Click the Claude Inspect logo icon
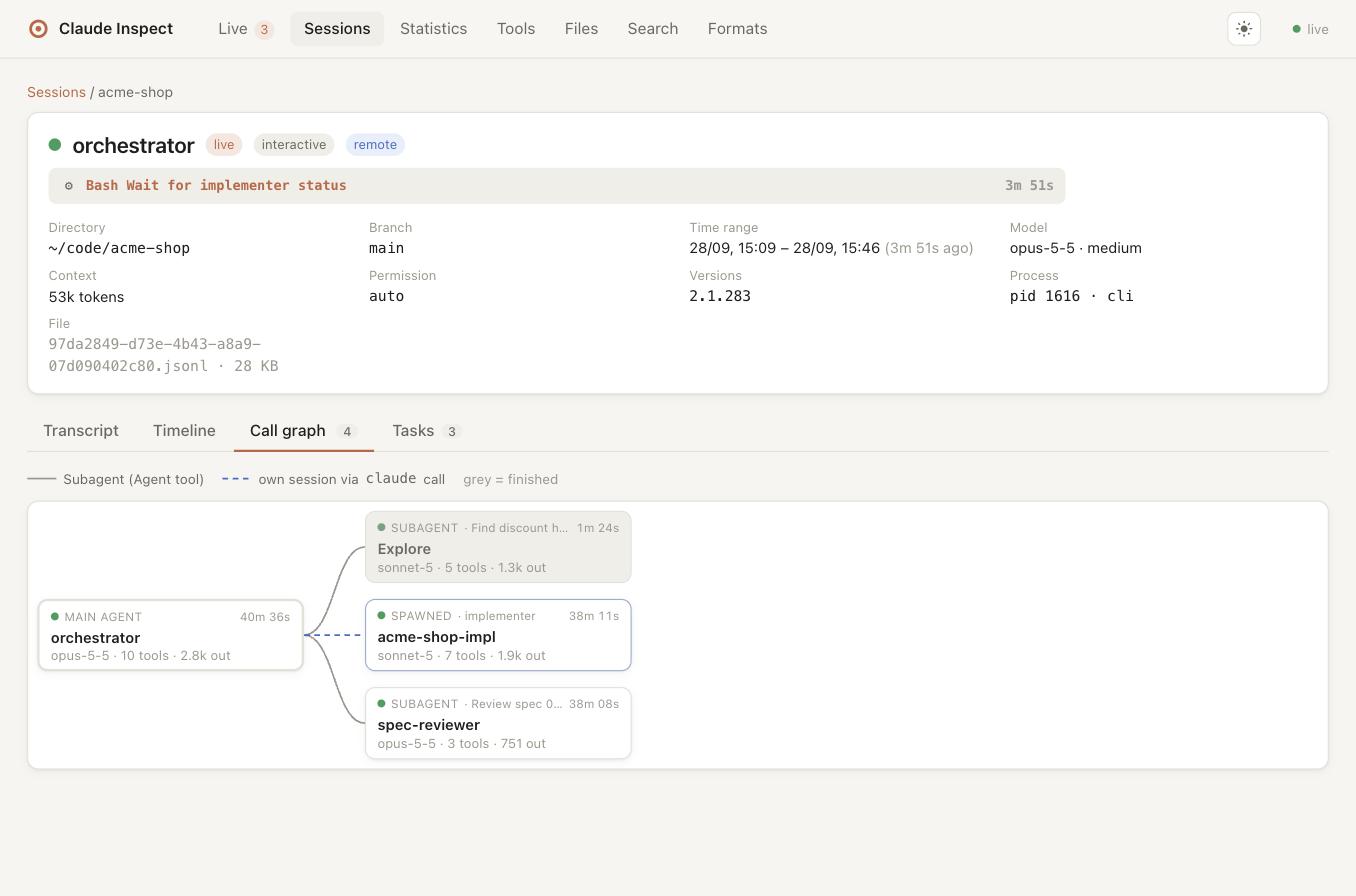 (x=38, y=29)
